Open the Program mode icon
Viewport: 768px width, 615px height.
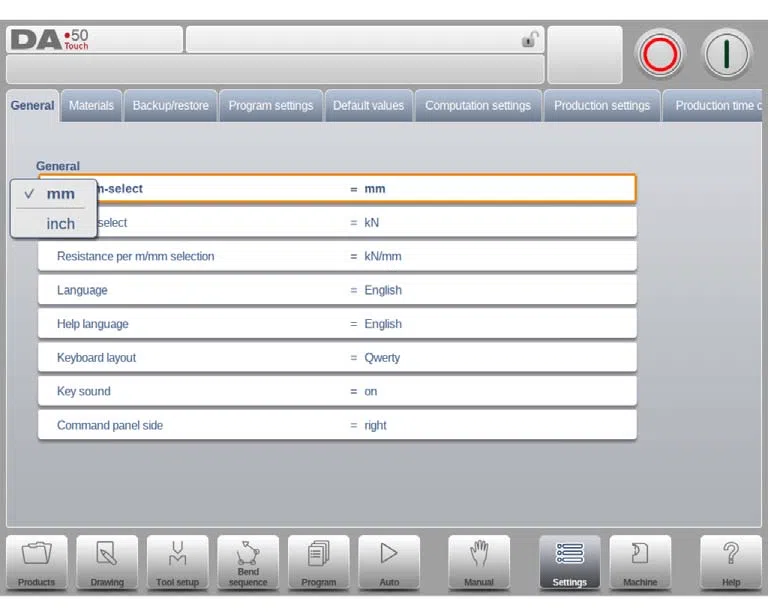coord(318,562)
